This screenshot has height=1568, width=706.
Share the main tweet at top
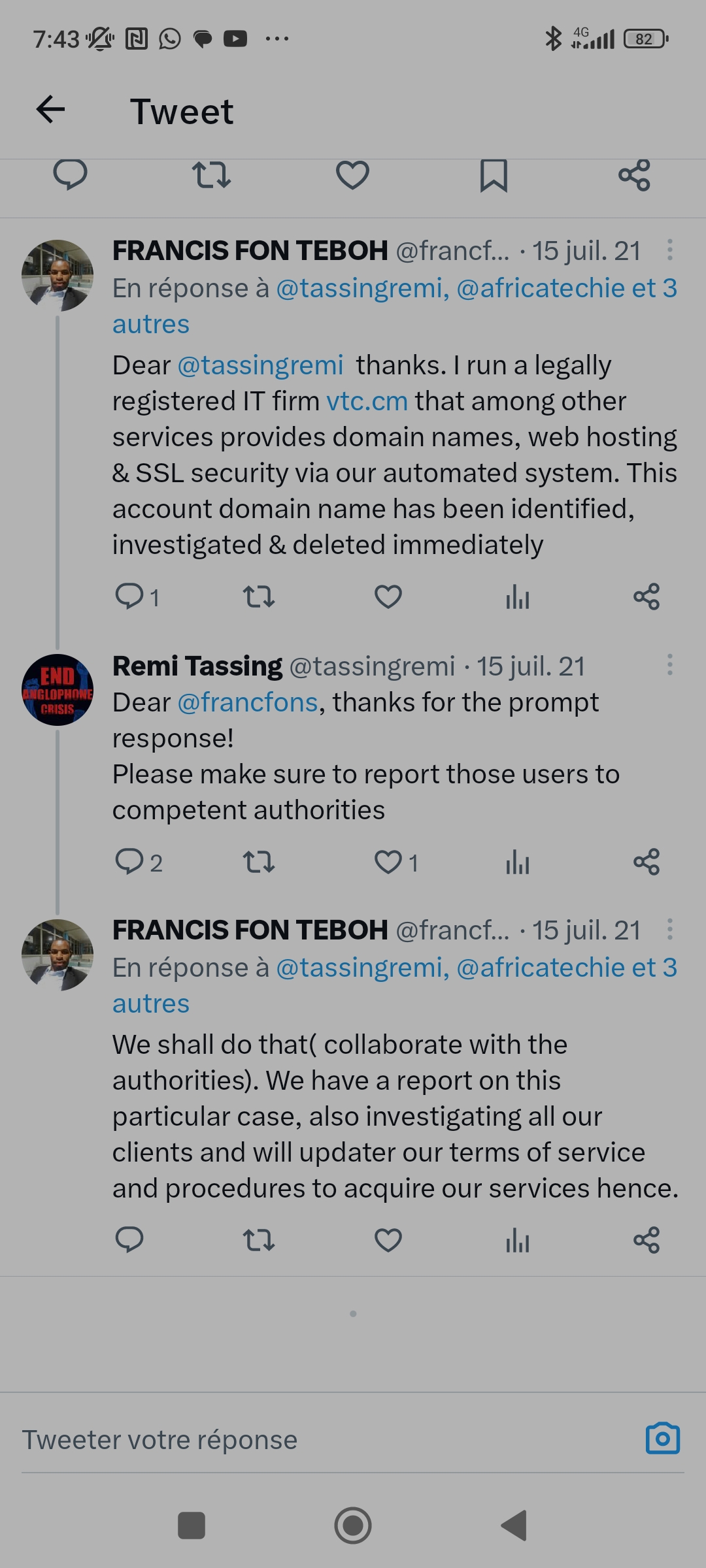[634, 175]
